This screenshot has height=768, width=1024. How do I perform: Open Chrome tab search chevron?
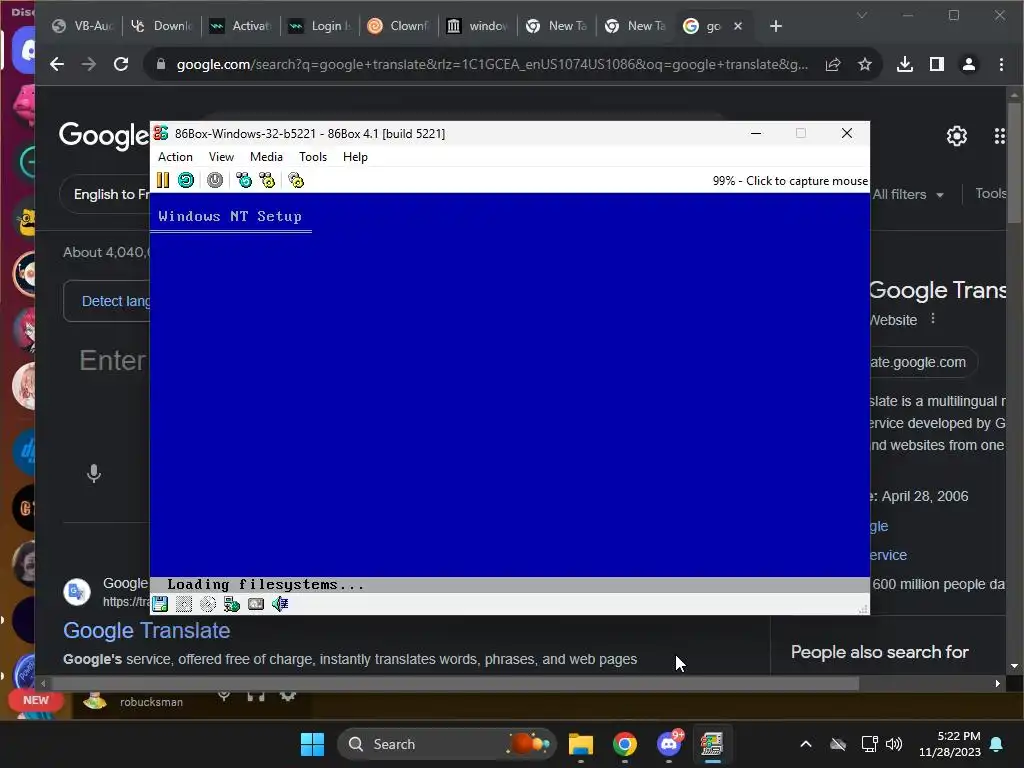tap(862, 15)
